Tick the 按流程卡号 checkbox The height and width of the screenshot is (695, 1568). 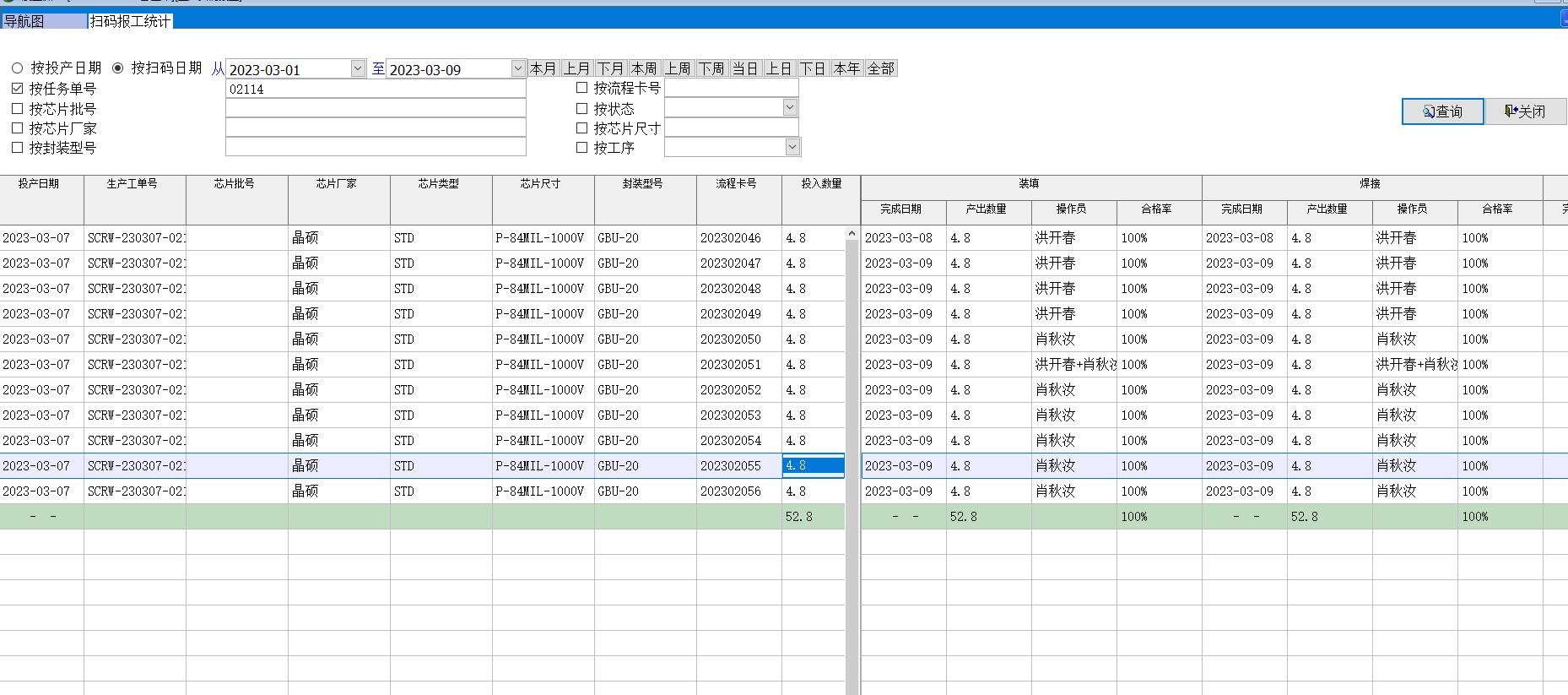(581, 88)
